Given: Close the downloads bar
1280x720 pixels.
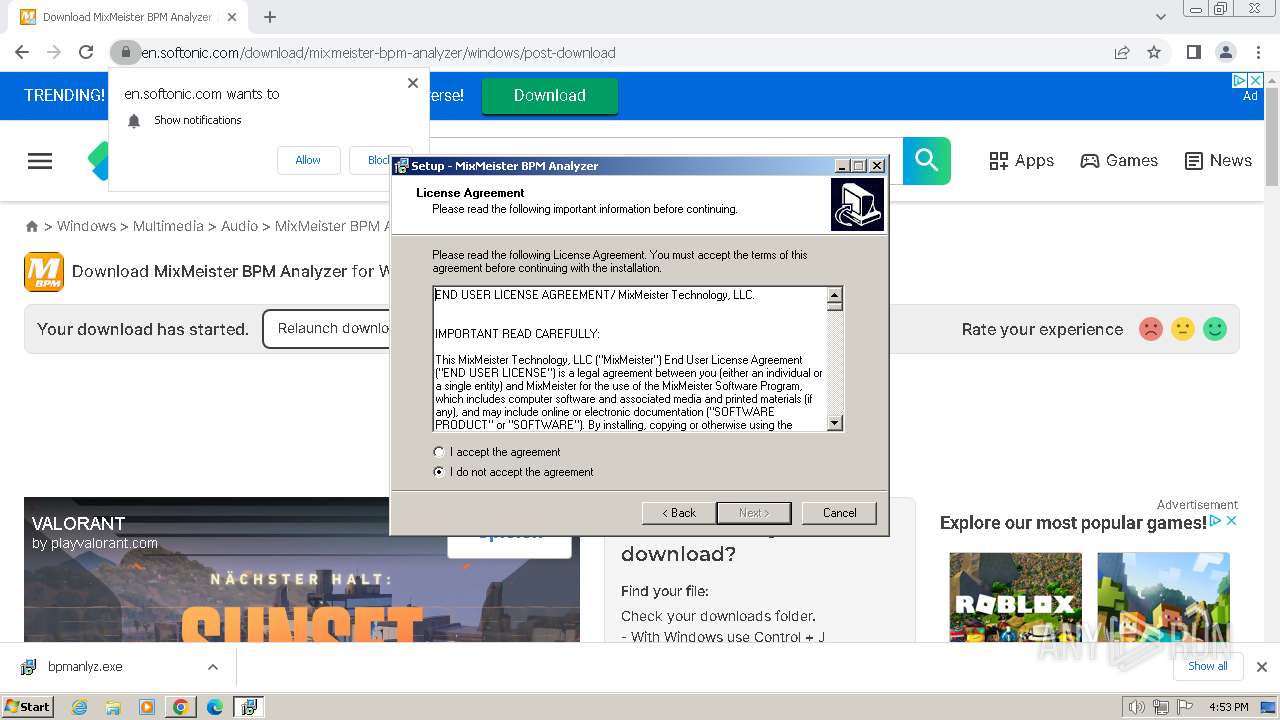Looking at the screenshot, I should pos(1261,667).
